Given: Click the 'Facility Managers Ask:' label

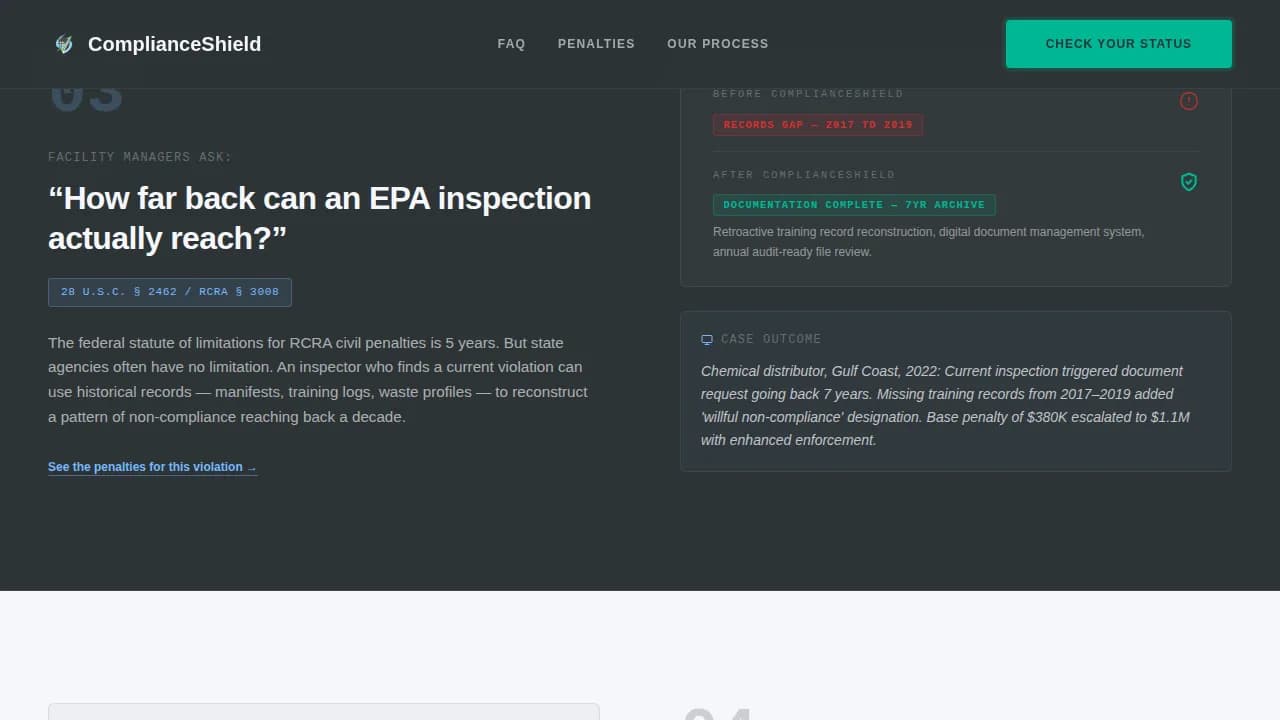Looking at the screenshot, I should (140, 157).
